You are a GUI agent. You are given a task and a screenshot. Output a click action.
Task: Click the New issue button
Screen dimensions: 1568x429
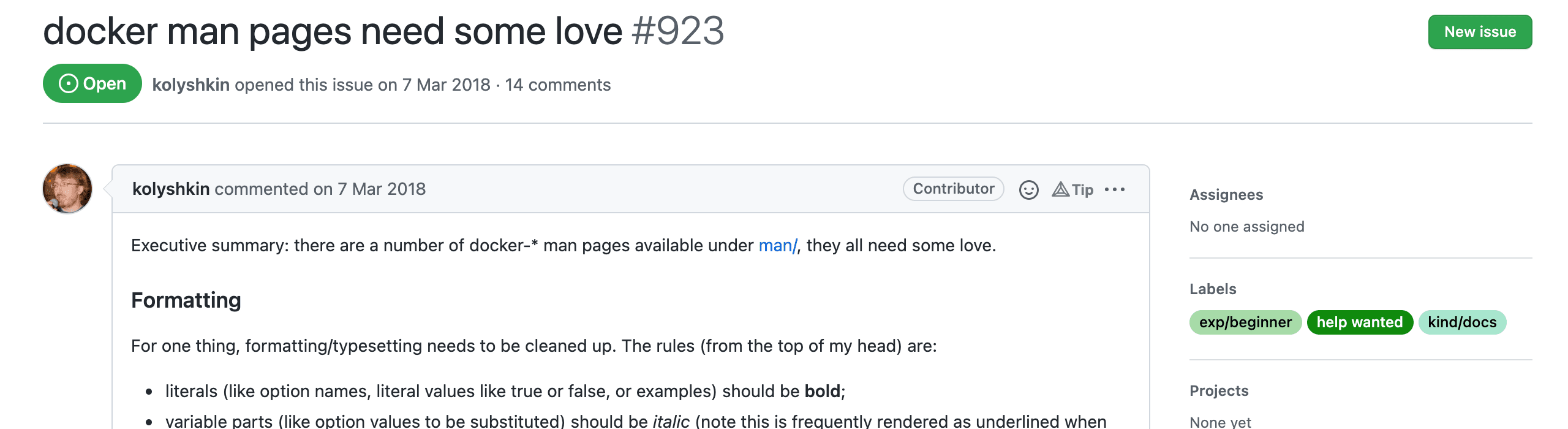(1479, 32)
